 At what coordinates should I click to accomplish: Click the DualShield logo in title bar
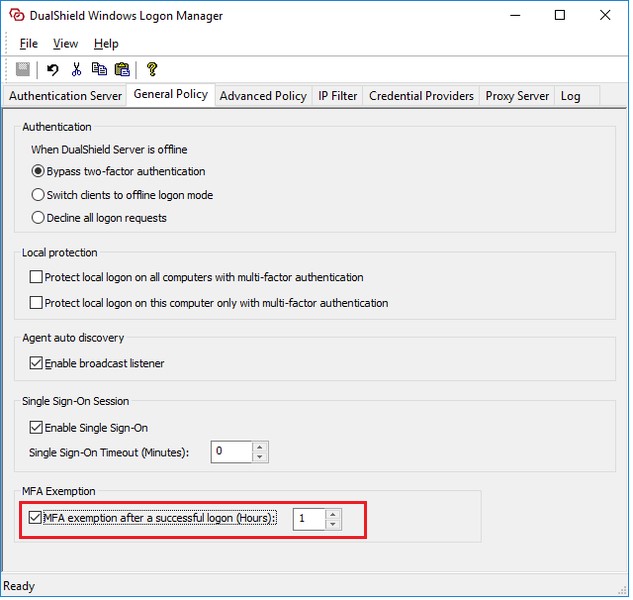coord(17,15)
